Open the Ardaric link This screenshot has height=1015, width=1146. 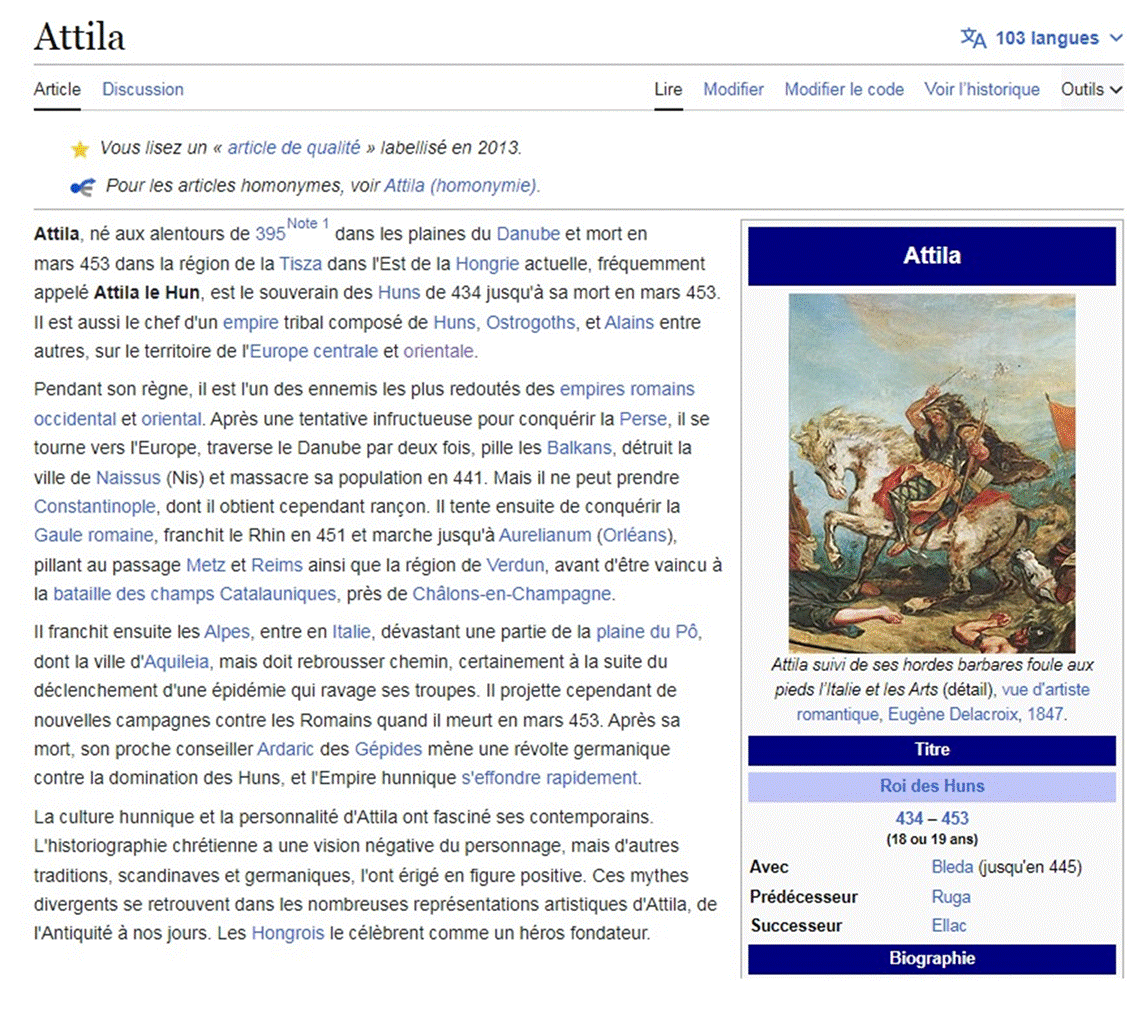click(285, 749)
